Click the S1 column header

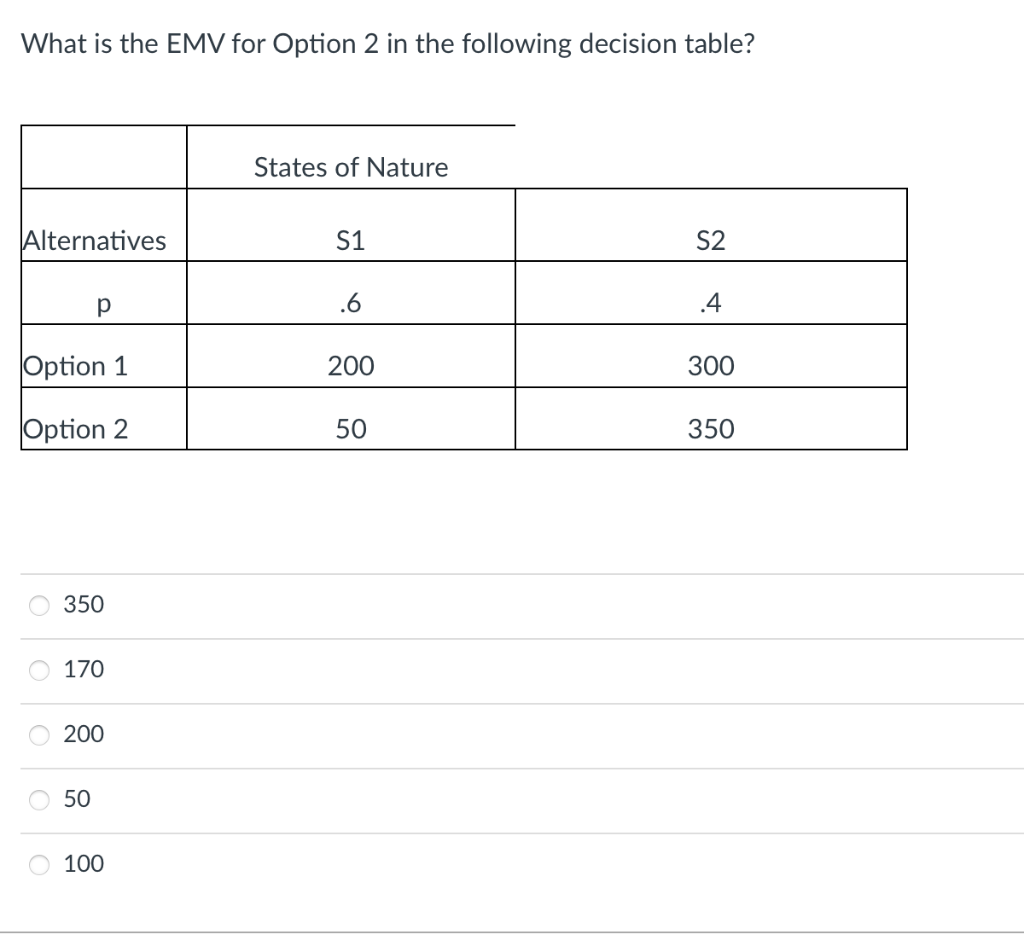click(x=351, y=240)
